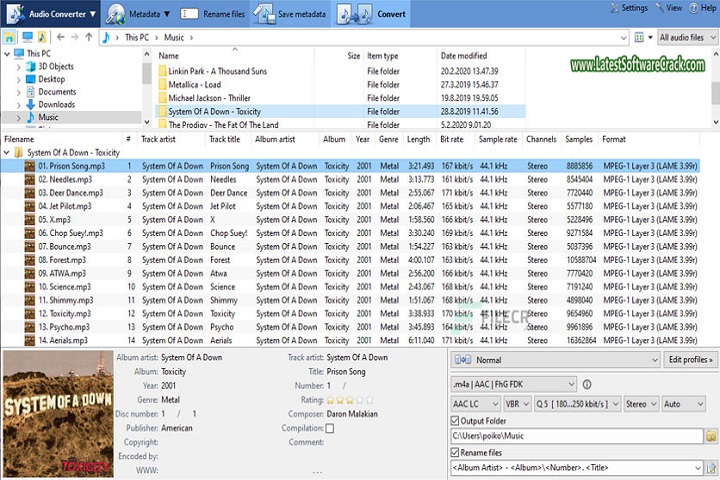Select the 09. ATWA.mp3 row

coord(350,273)
